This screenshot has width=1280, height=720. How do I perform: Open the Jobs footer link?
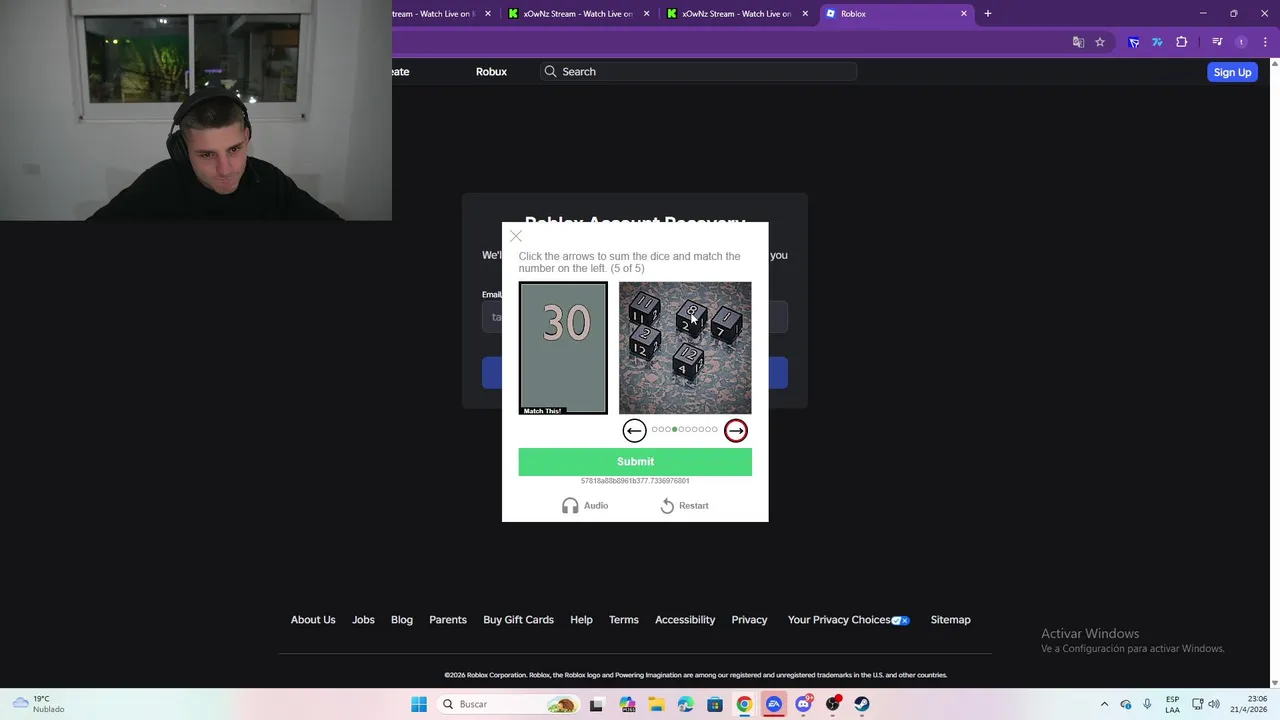[x=363, y=620]
